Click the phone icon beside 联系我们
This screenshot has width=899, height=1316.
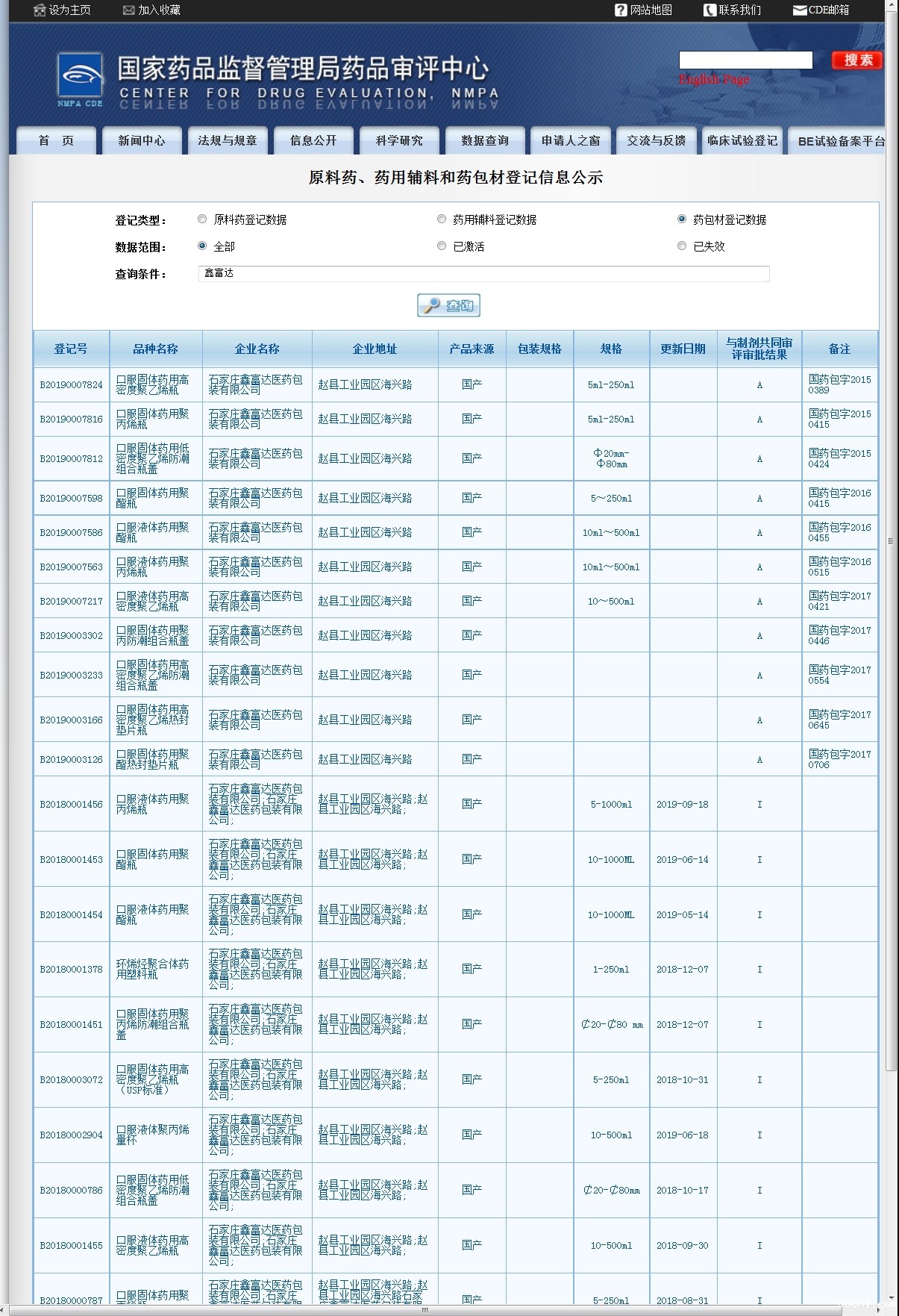pos(710,10)
